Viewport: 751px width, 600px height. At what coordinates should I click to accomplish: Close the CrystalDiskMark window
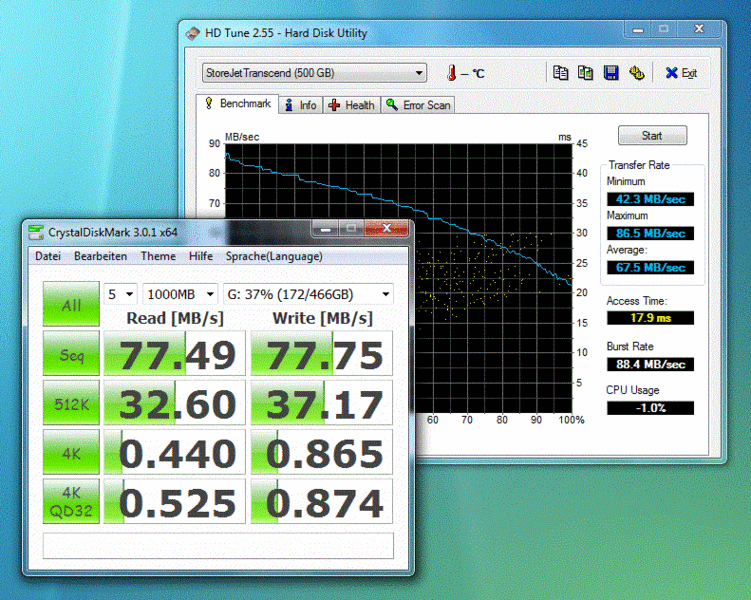(x=387, y=228)
